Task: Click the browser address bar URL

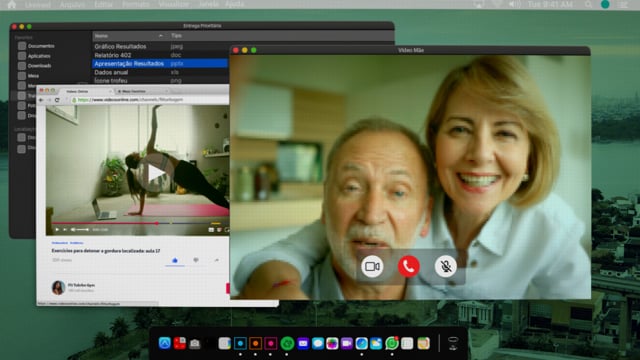Action: [x=131, y=100]
